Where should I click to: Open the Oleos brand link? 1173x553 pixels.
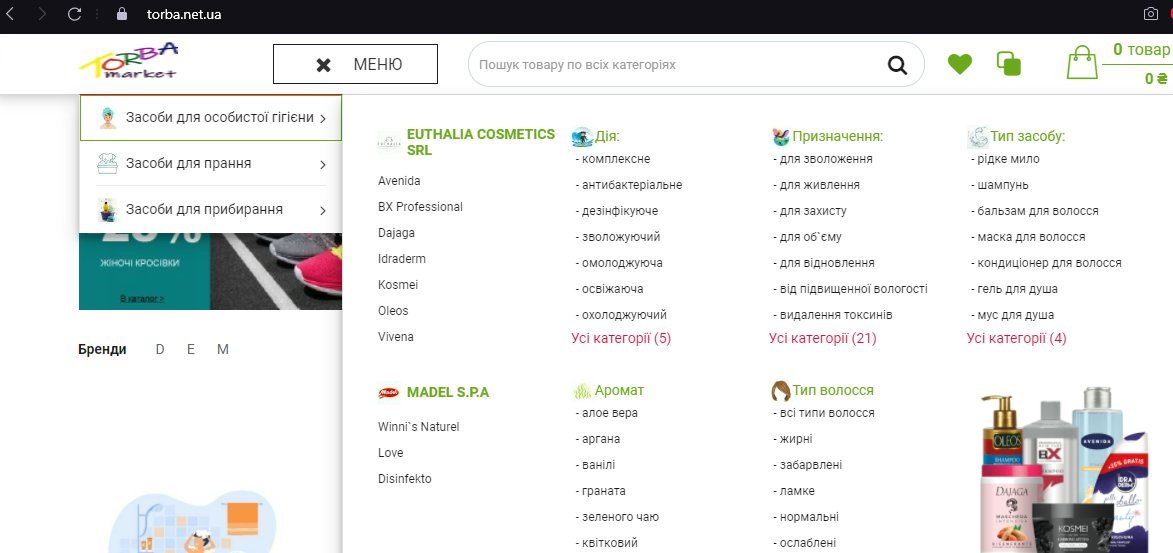click(393, 311)
